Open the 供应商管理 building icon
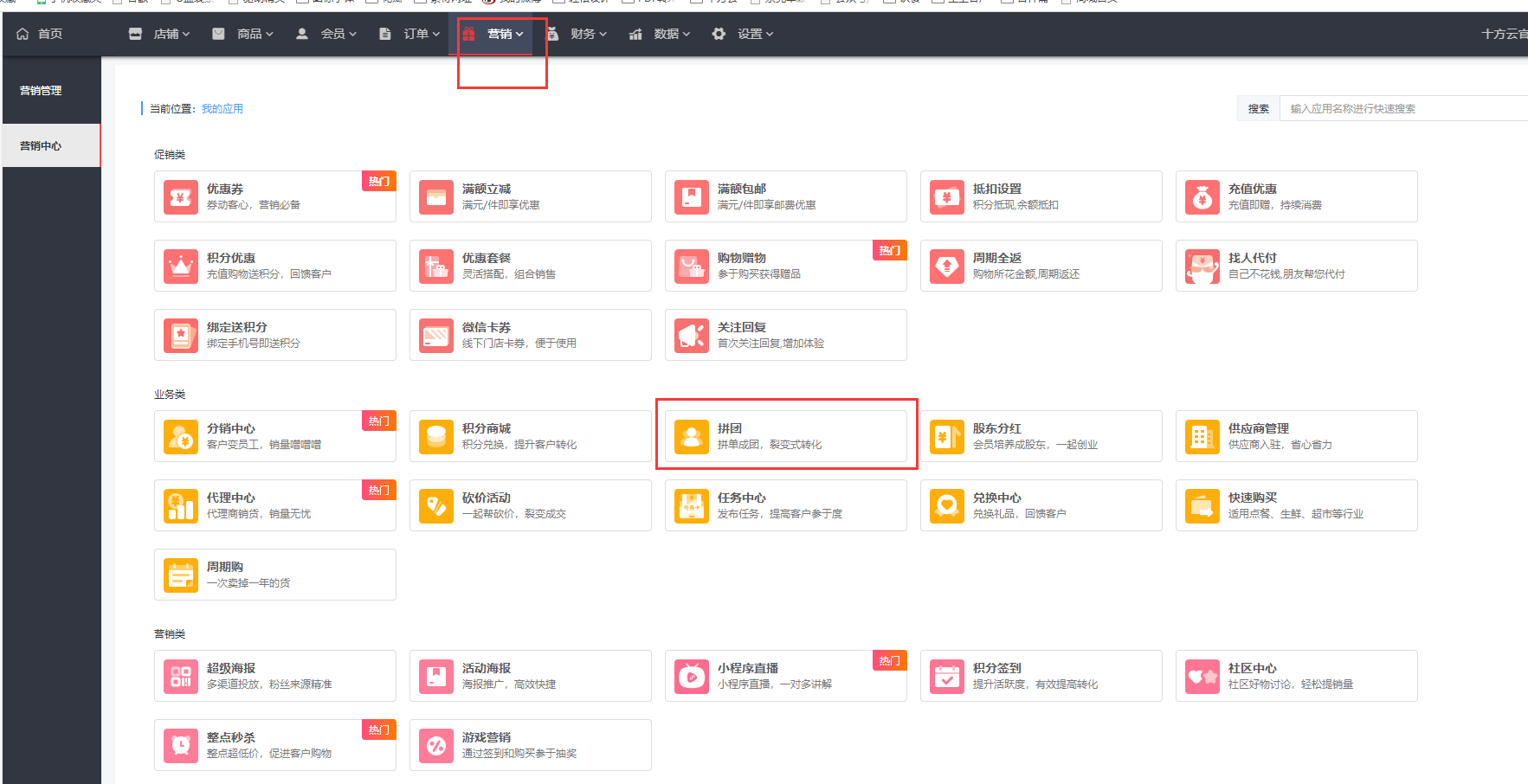The image size is (1528, 784). click(1202, 437)
